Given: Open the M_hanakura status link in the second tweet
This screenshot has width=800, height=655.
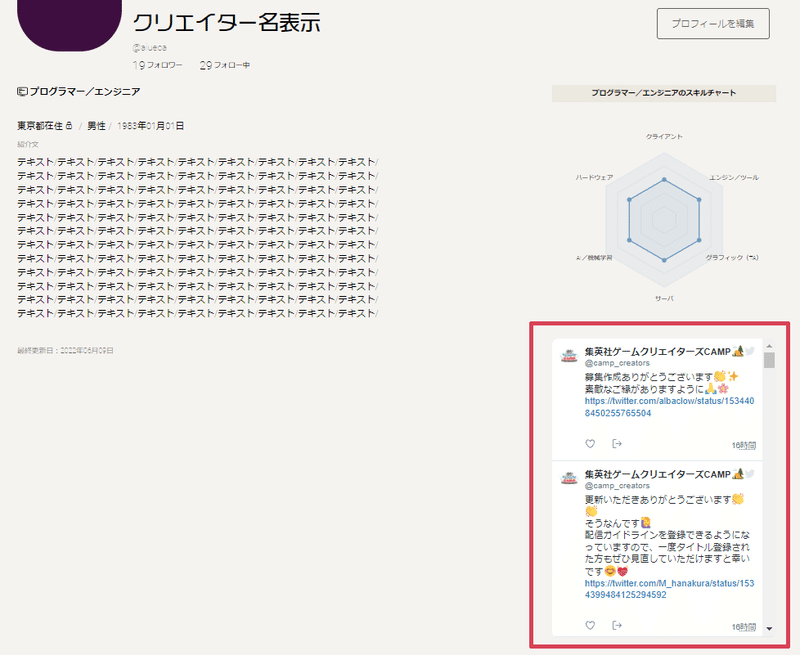Looking at the screenshot, I should [669, 589].
